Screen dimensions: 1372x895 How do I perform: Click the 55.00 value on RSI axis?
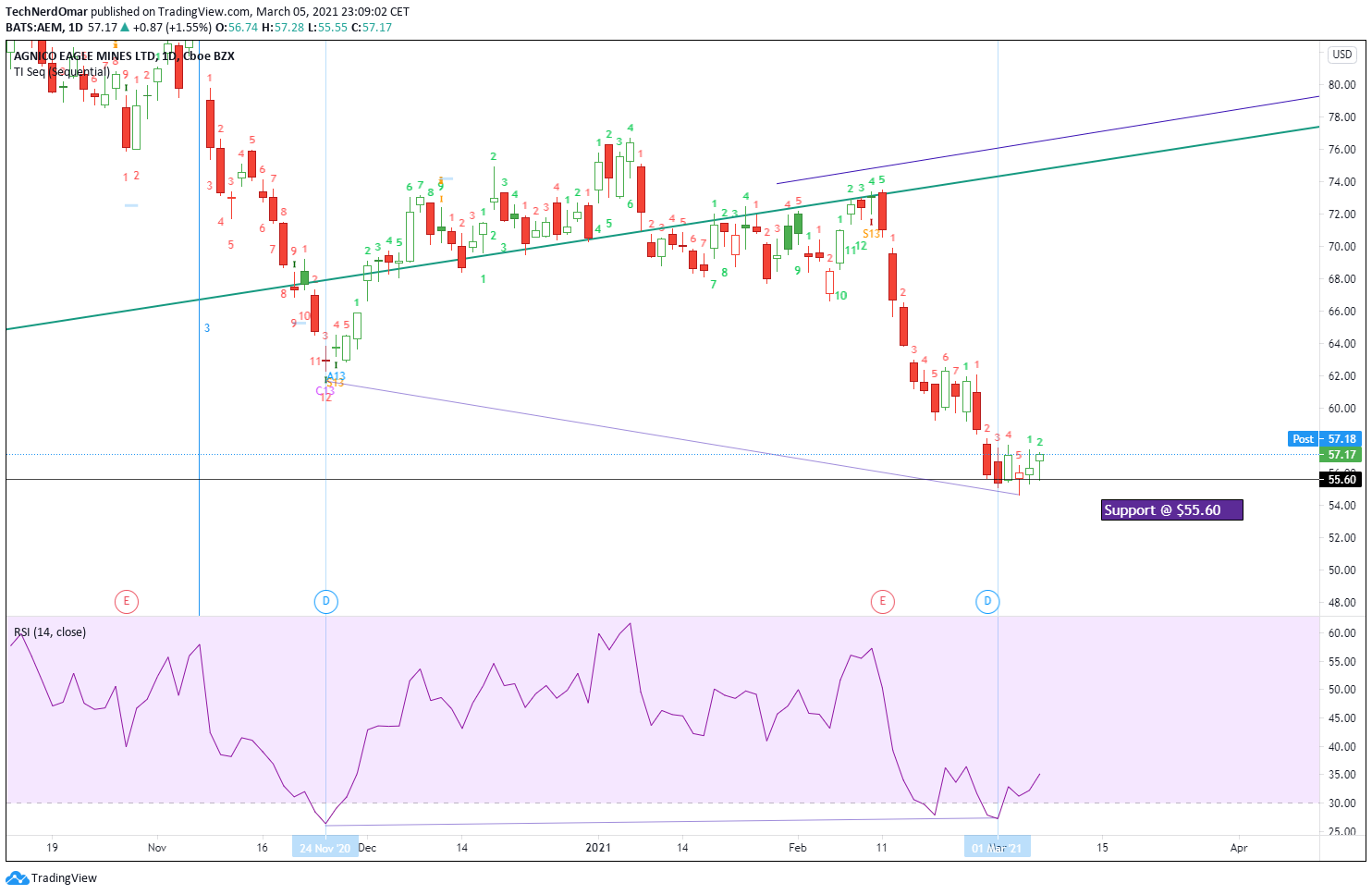[1341, 662]
